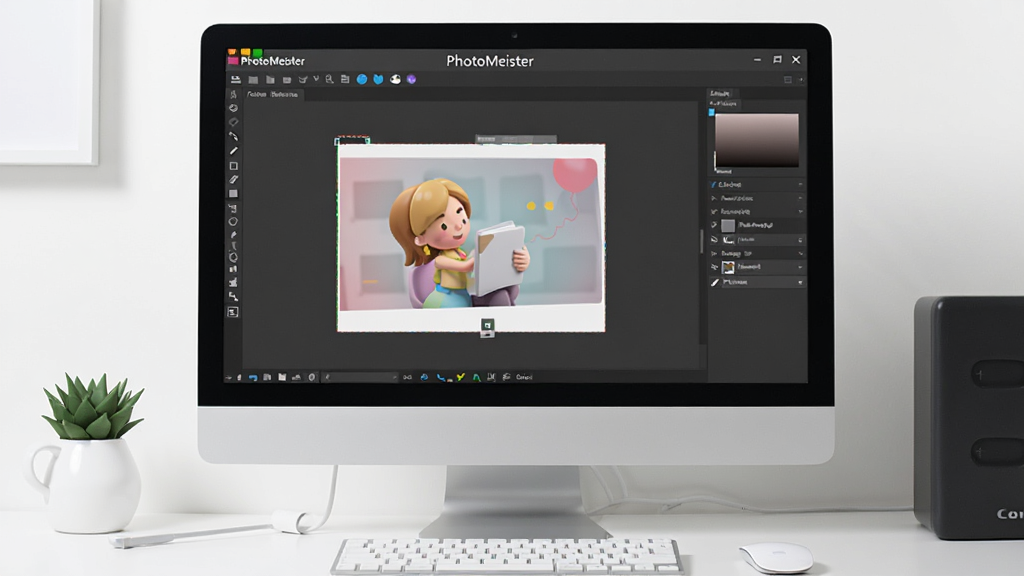
Task: Select the gray square layer thumbnail
Action: click(x=728, y=226)
